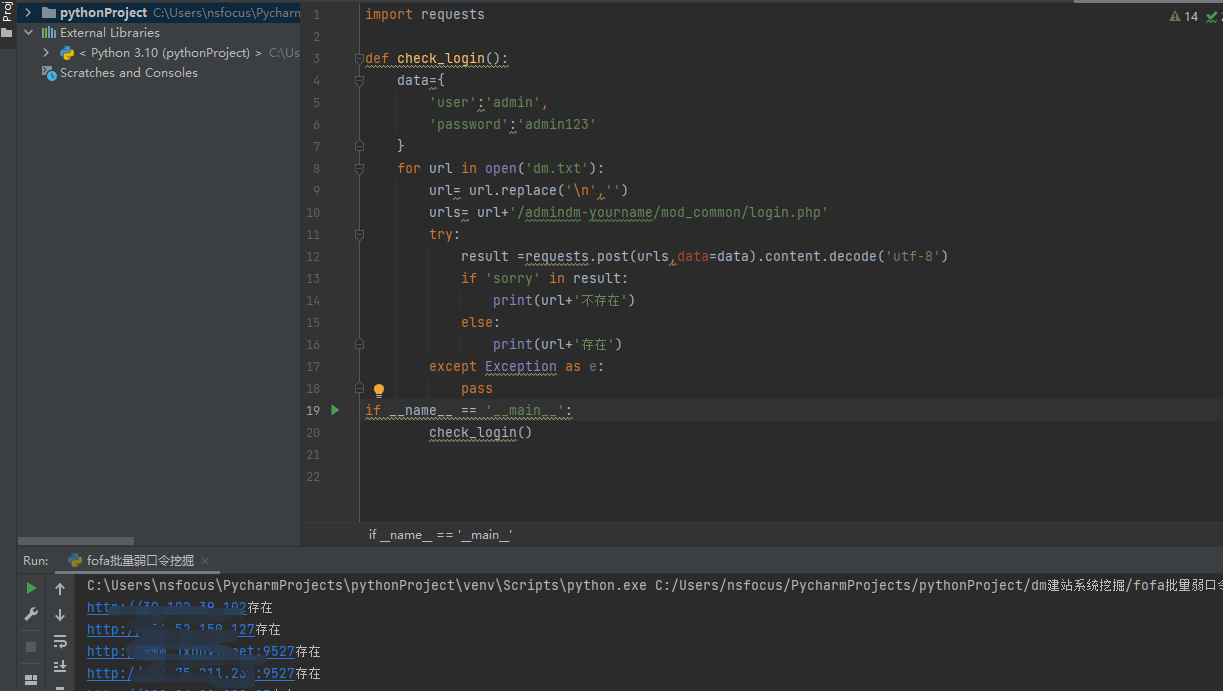Click the login.php path string line 10
Viewport: 1223px width, 691px height.
point(669,213)
